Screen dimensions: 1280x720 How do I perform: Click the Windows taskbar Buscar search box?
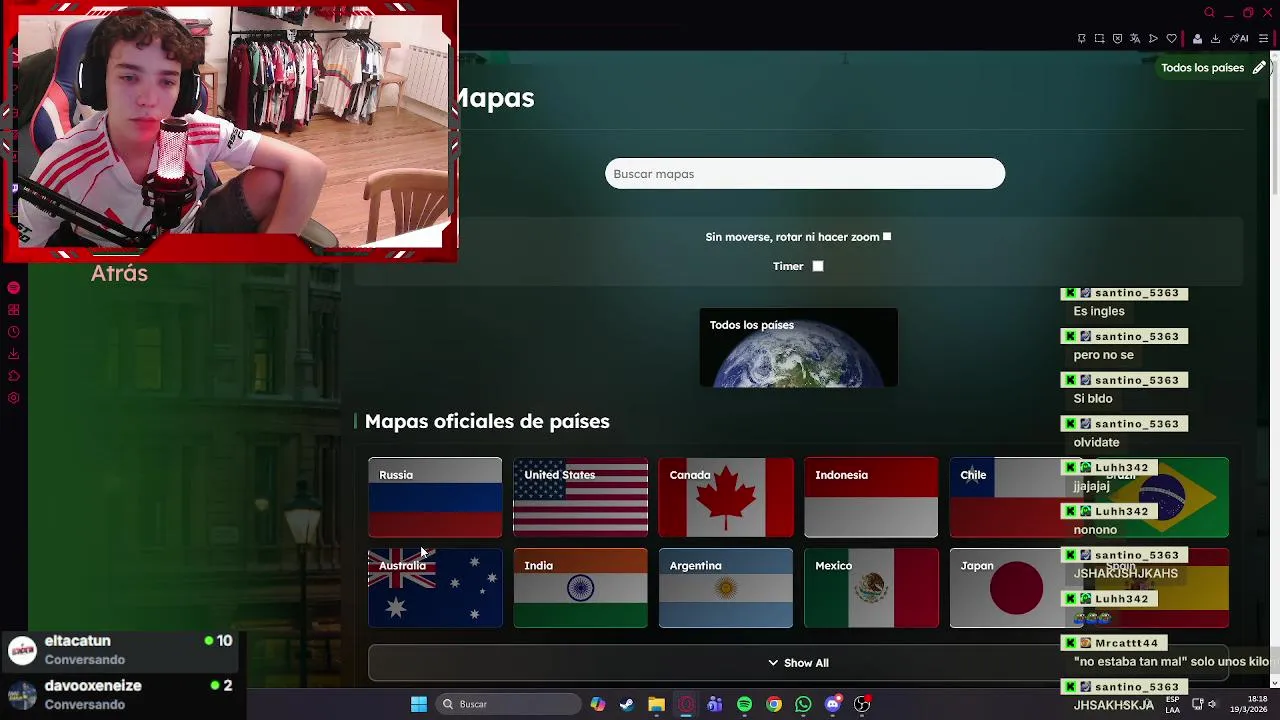pos(509,704)
